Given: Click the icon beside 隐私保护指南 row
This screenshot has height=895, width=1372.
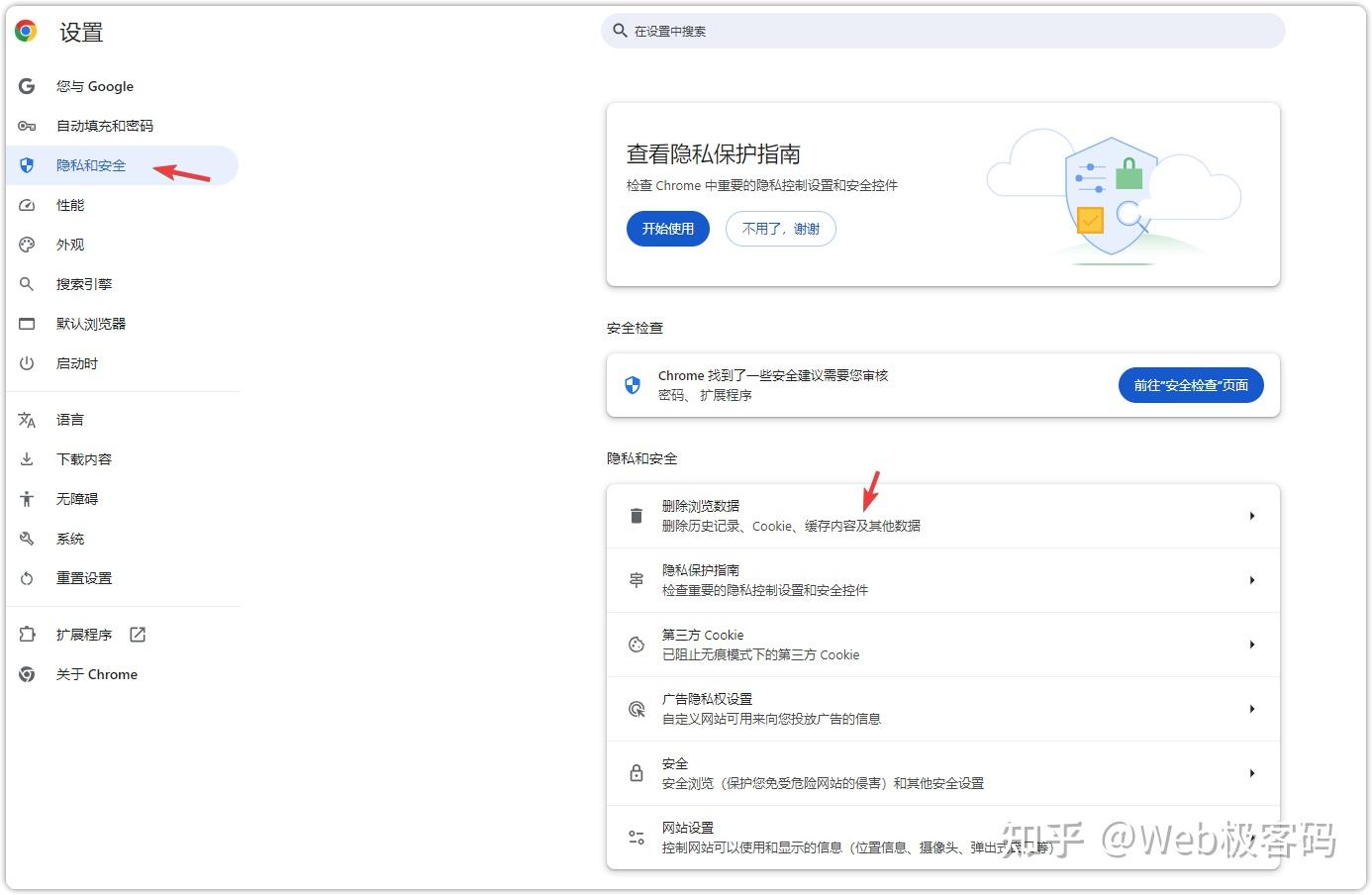Looking at the screenshot, I should coord(637,580).
